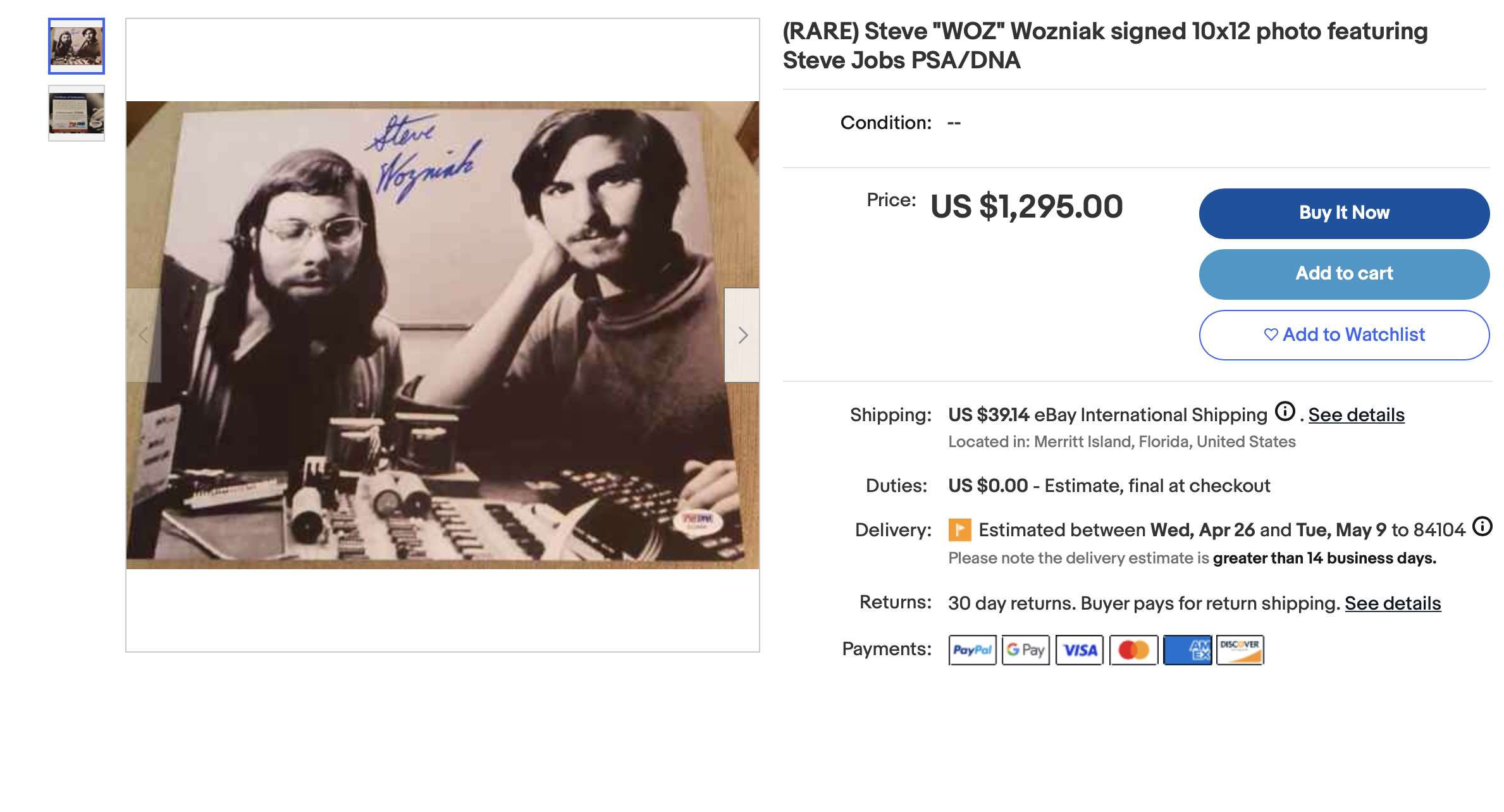Image resolution: width=1504 pixels, height=812 pixels.
Task: Select the first signed photo thumbnail
Action: 77,46
